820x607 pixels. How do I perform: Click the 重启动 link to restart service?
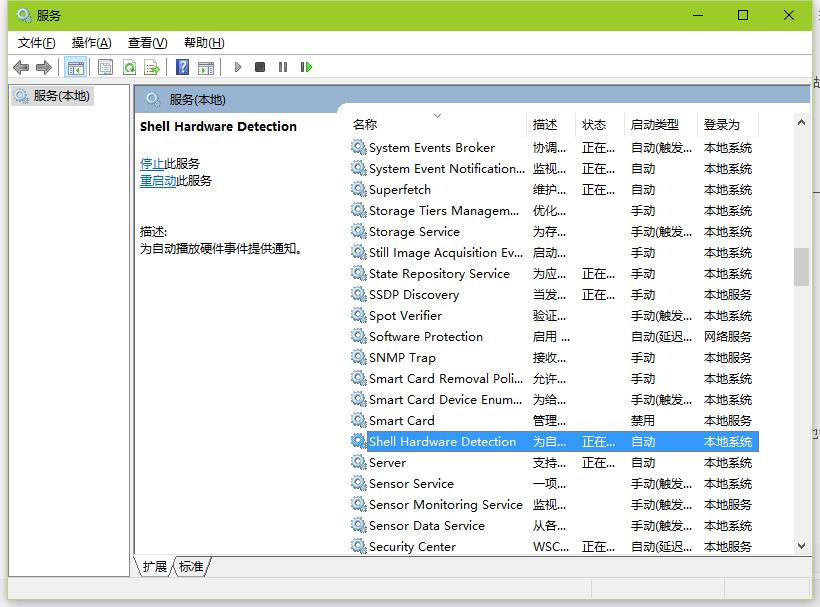point(158,181)
